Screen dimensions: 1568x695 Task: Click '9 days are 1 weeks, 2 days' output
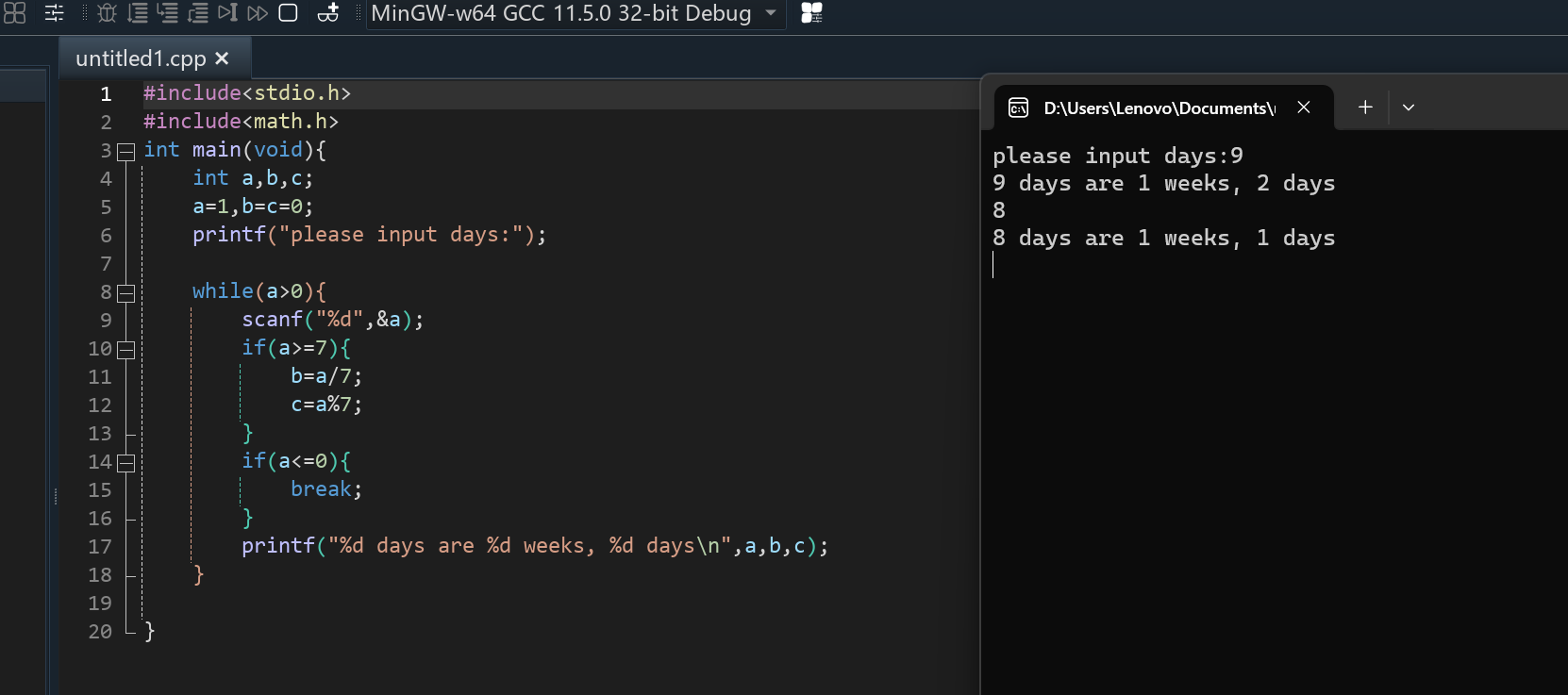[1164, 183]
